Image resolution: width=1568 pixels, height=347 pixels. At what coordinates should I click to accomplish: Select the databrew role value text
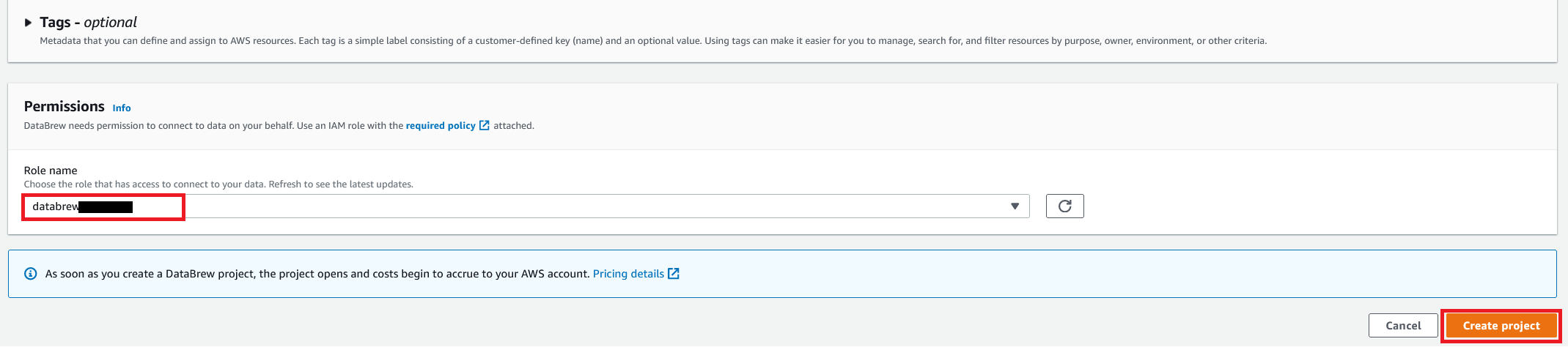(56, 206)
